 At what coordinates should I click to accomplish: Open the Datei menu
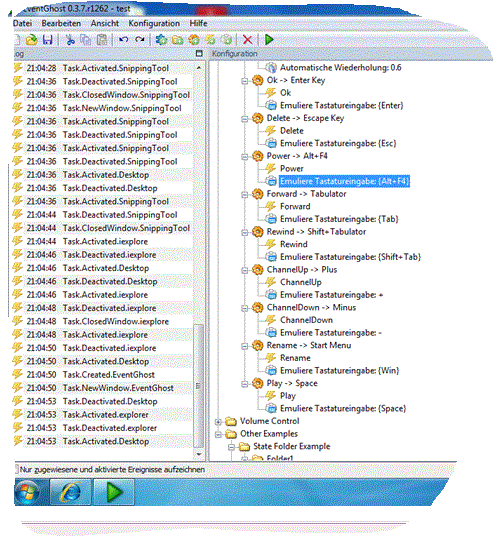click(23, 24)
